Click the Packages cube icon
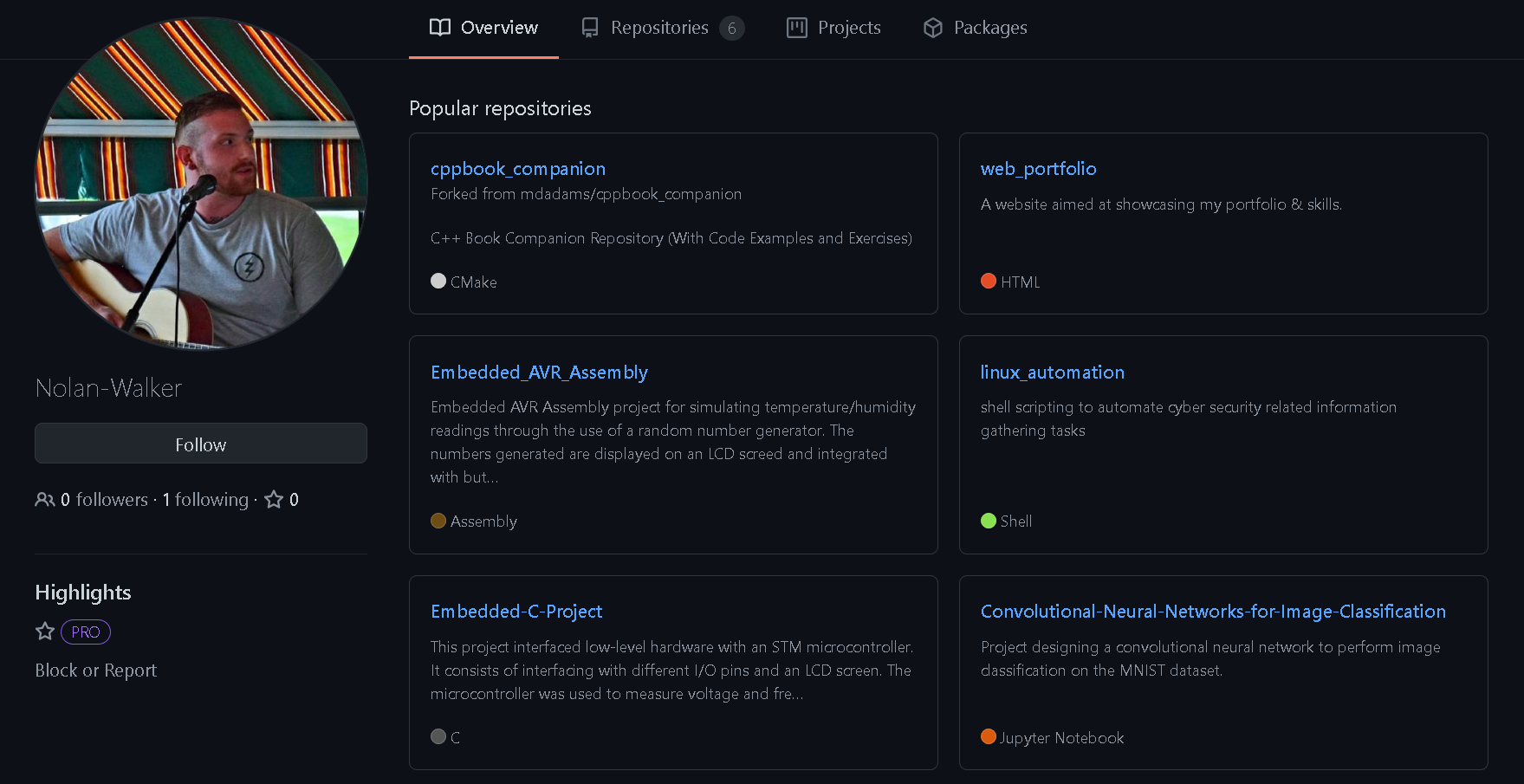 933,28
